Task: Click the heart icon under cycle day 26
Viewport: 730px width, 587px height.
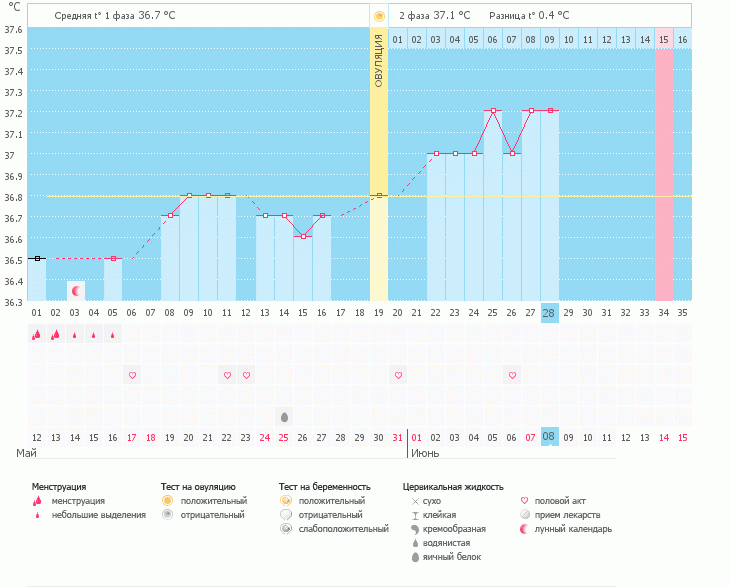Action: (512, 375)
